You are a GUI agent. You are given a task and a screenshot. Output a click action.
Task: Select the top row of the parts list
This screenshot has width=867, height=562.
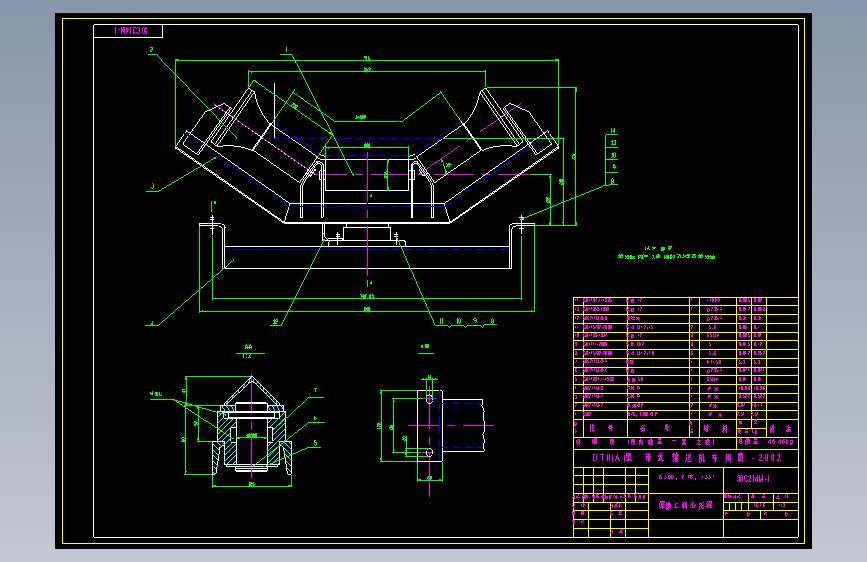tap(686, 301)
